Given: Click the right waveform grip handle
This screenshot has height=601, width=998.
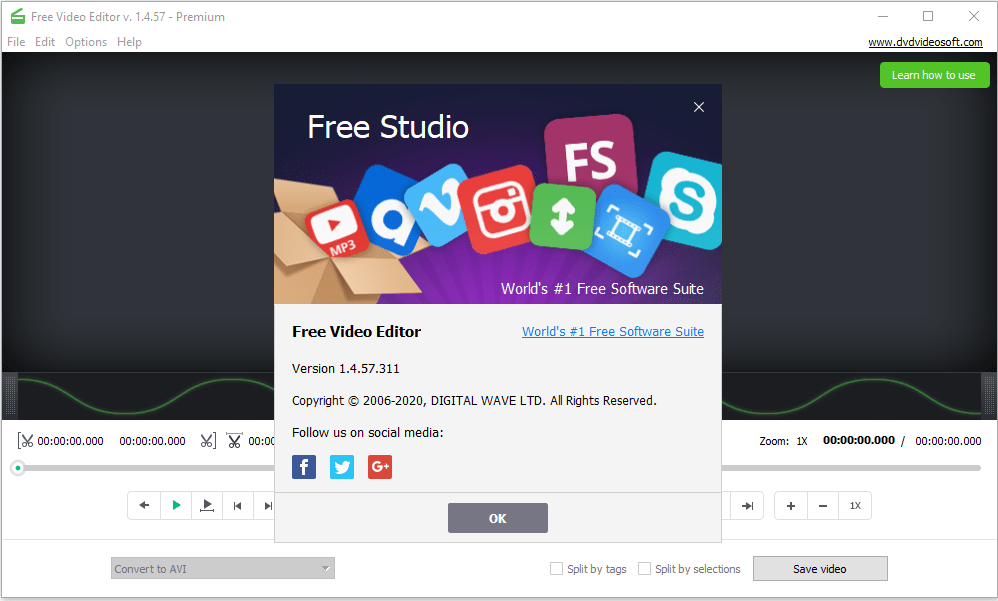Looking at the screenshot, I should pyautogui.click(x=988, y=395).
